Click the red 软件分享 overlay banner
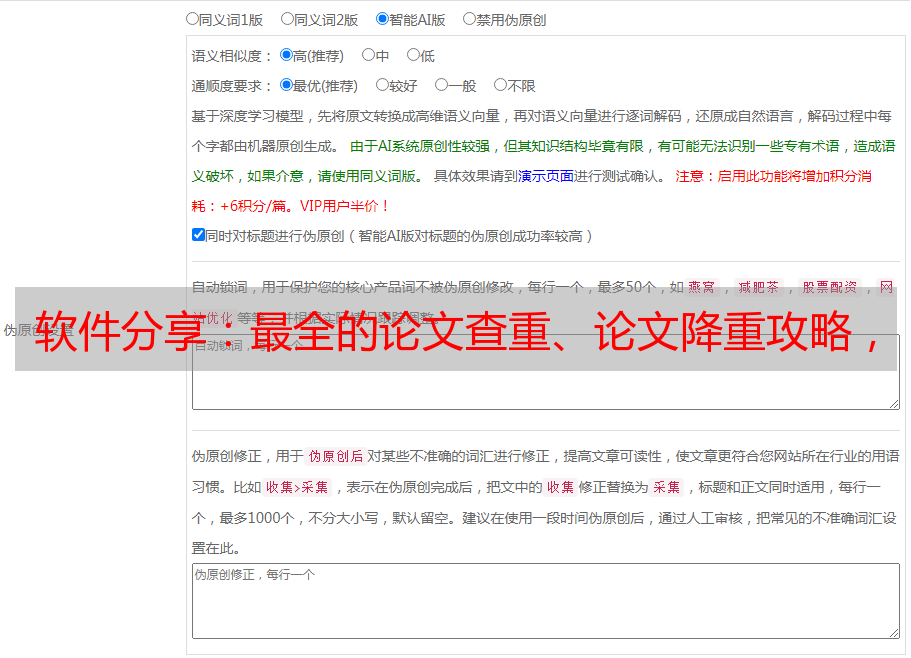The height and width of the screenshot is (658, 911). click(x=456, y=329)
